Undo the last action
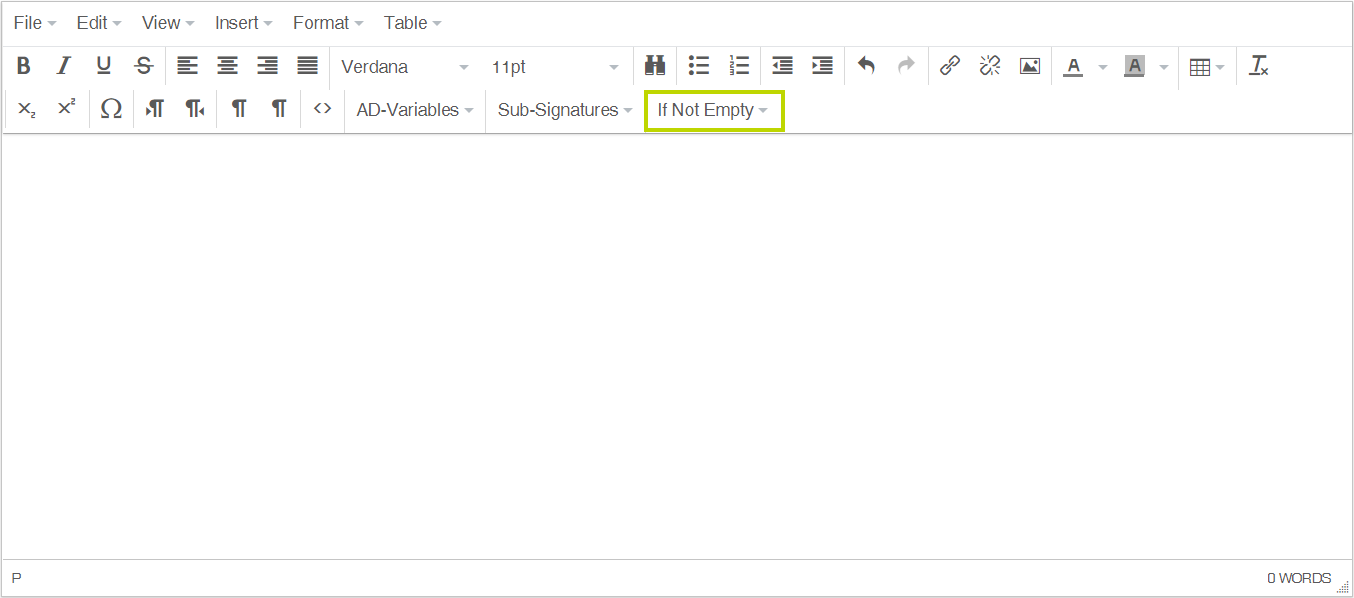This screenshot has height=598, width=1354. point(867,66)
